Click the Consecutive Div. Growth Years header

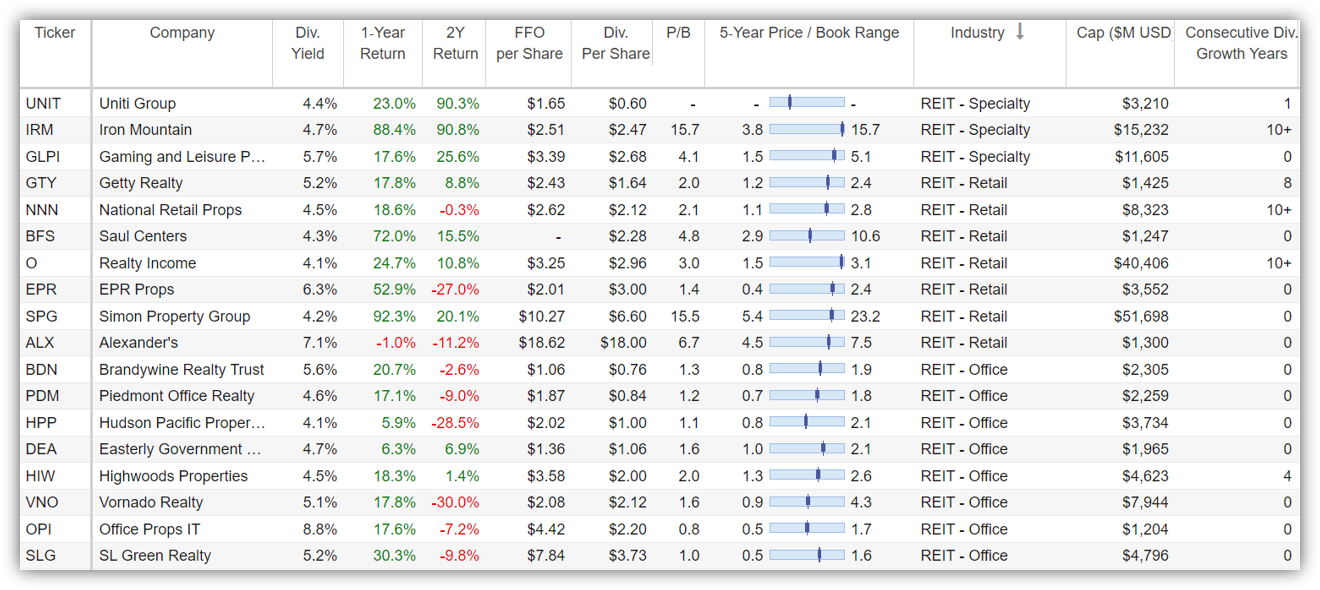pos(1242,43)
